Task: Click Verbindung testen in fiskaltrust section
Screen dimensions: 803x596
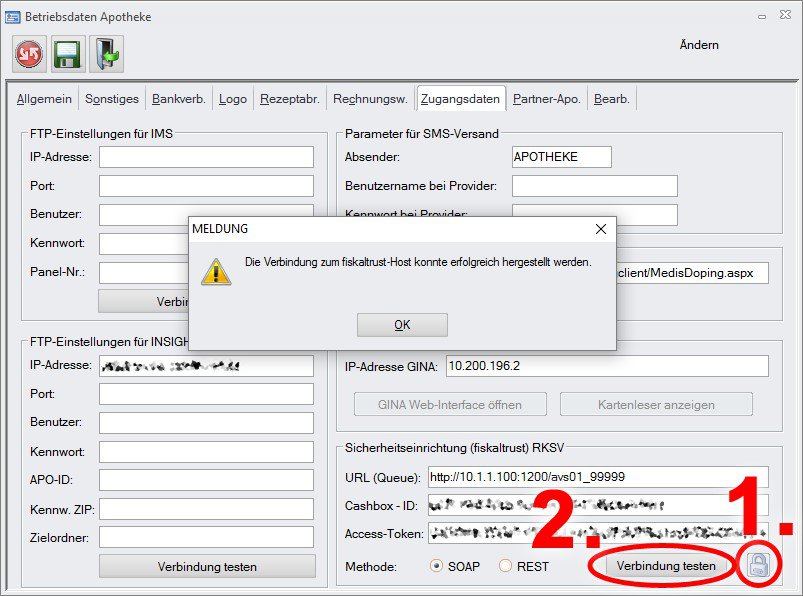Action: (666, 566)
